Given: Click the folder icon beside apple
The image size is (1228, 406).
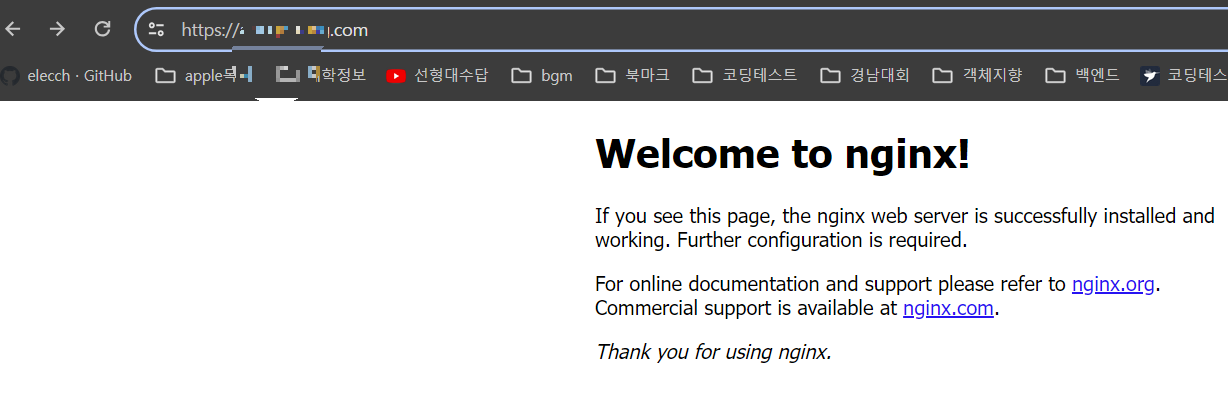Looking at the screenshot, I should 165,75.
